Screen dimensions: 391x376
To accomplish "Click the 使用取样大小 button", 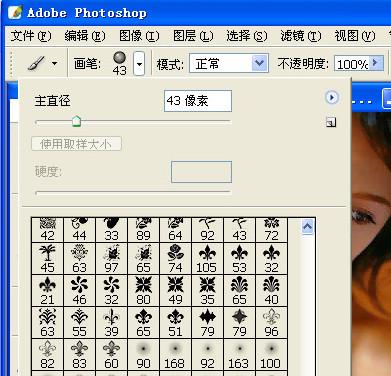I will coord(76,144).
